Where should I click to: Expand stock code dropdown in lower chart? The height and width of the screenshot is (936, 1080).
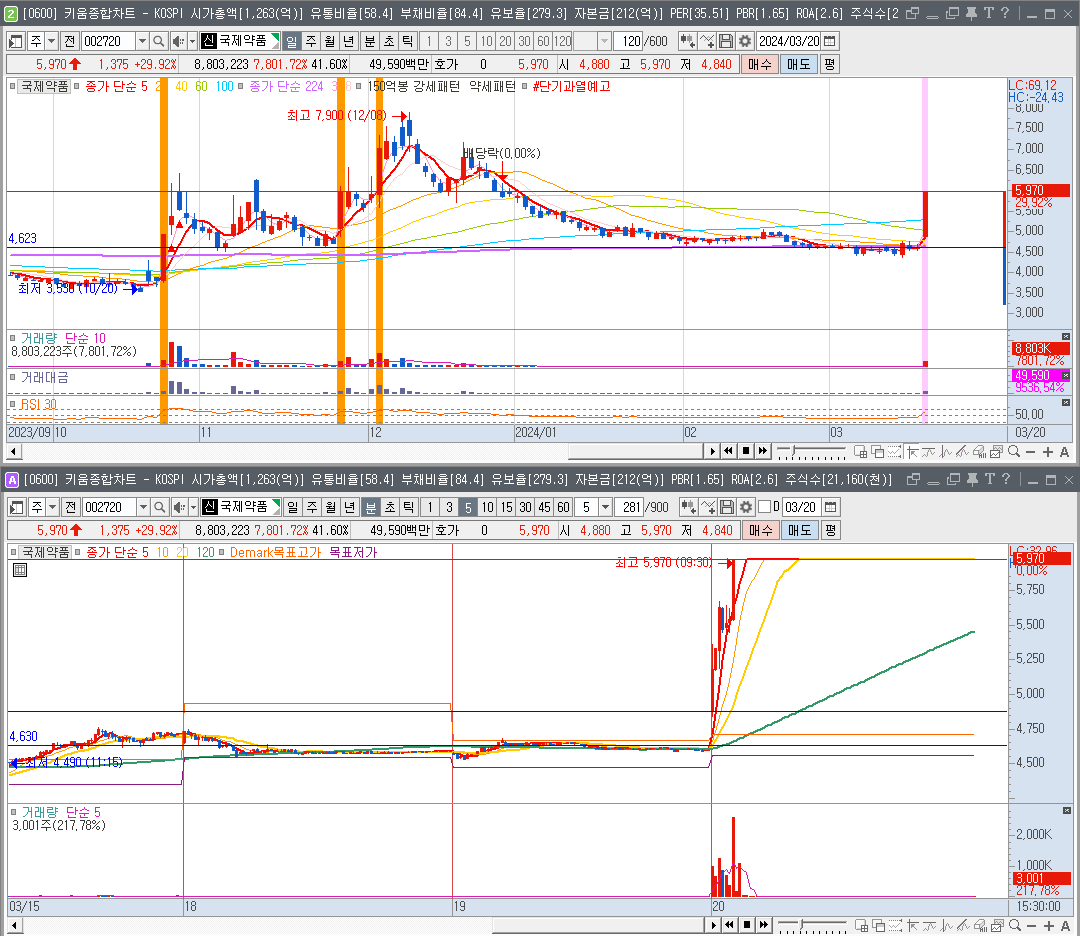(143, 508)
